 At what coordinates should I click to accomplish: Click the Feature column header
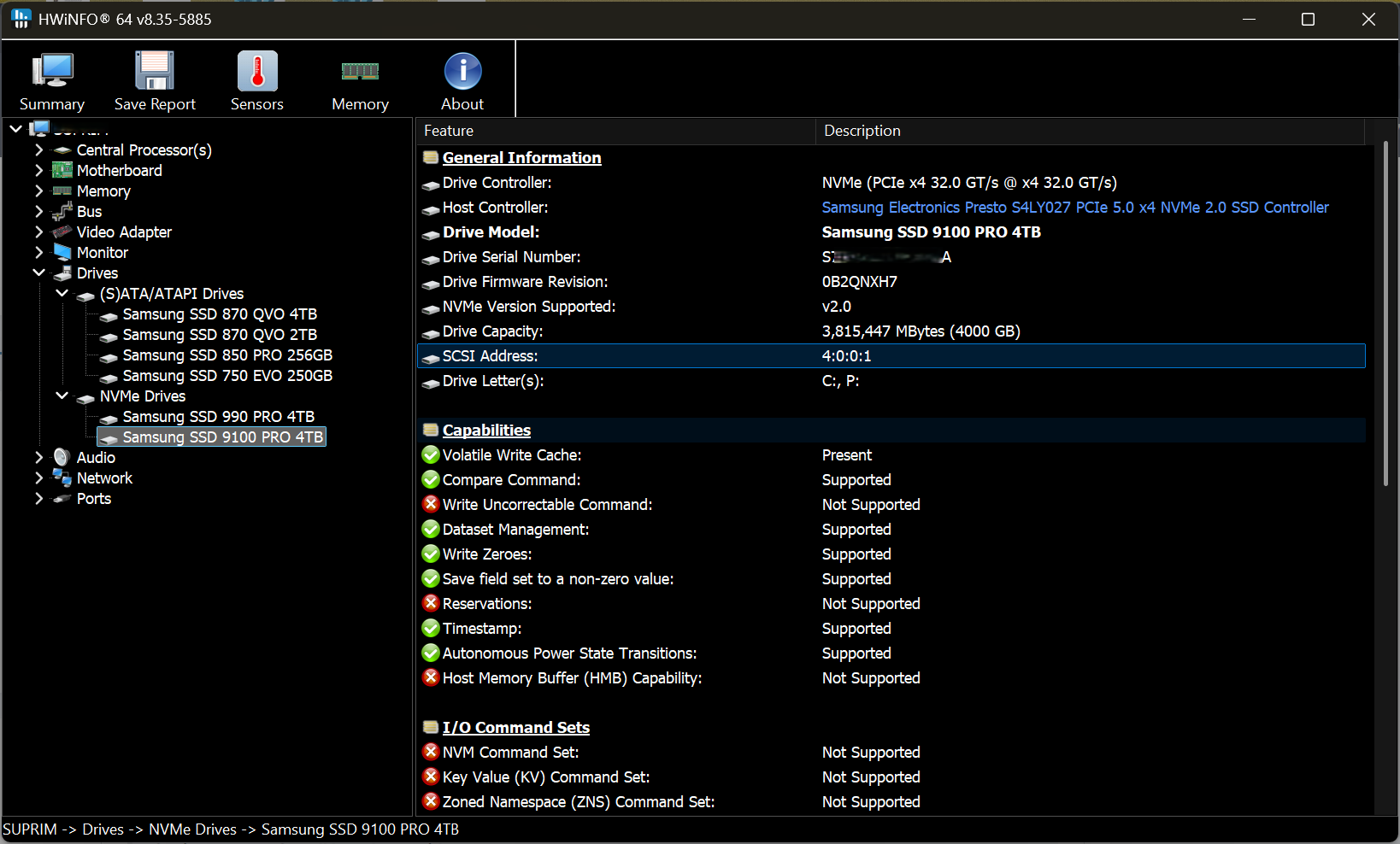coord(615,131)
